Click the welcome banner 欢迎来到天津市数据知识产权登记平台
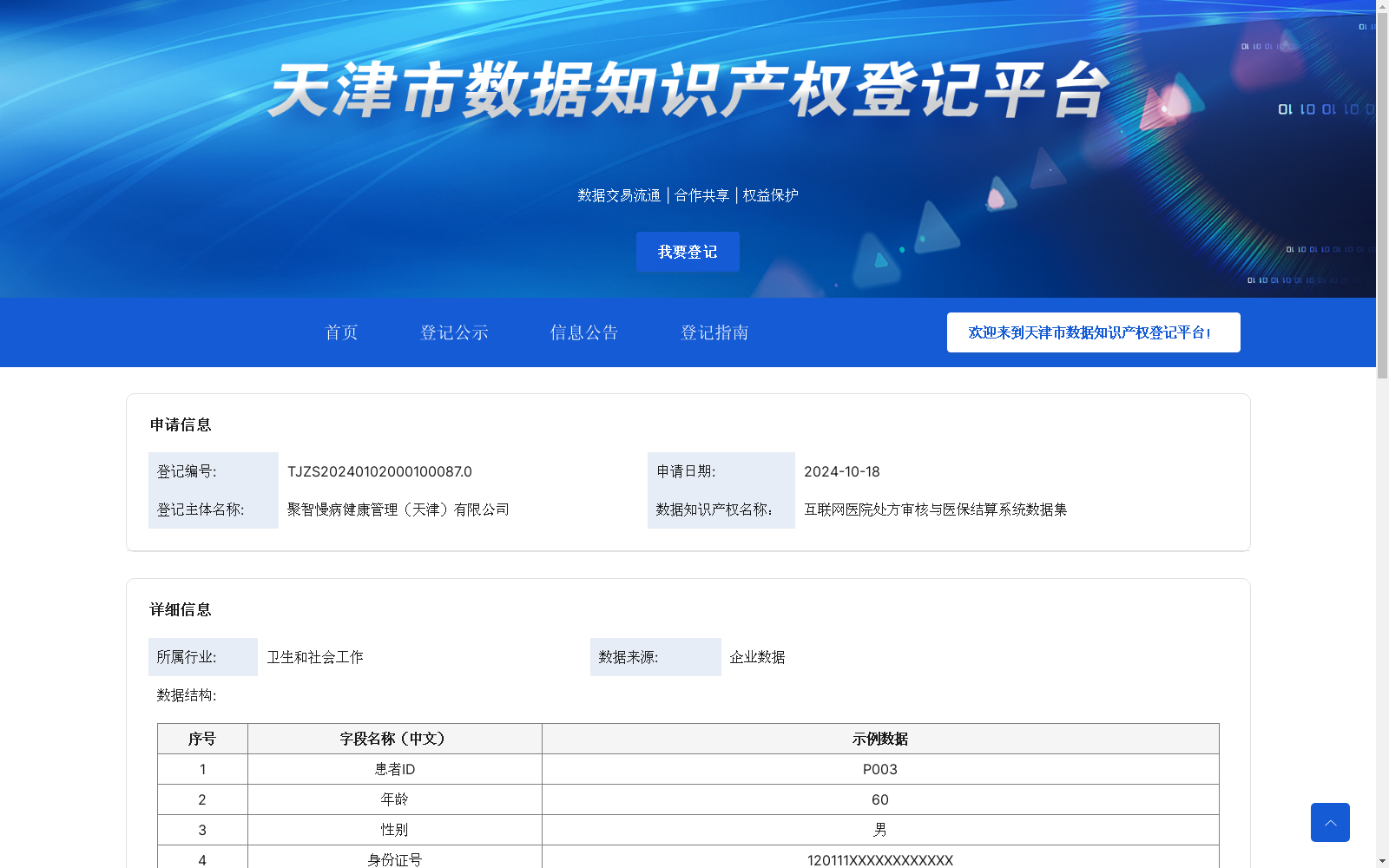This screenshot has height=868, width=1389. (x=1093, y=332)
